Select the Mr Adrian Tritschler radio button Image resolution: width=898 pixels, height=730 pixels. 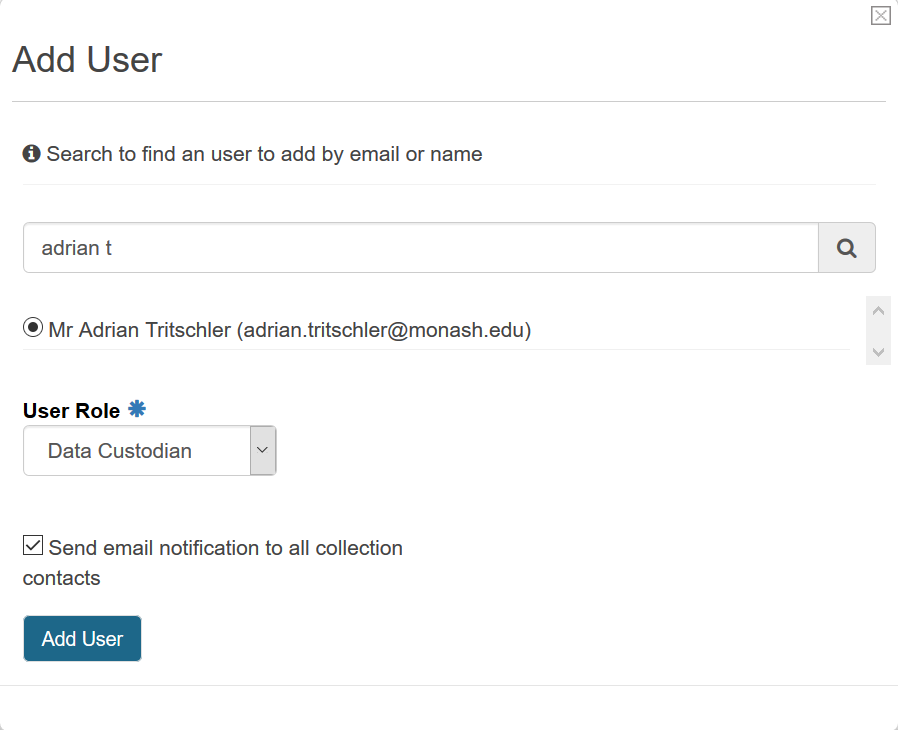[x=33, y=328]
